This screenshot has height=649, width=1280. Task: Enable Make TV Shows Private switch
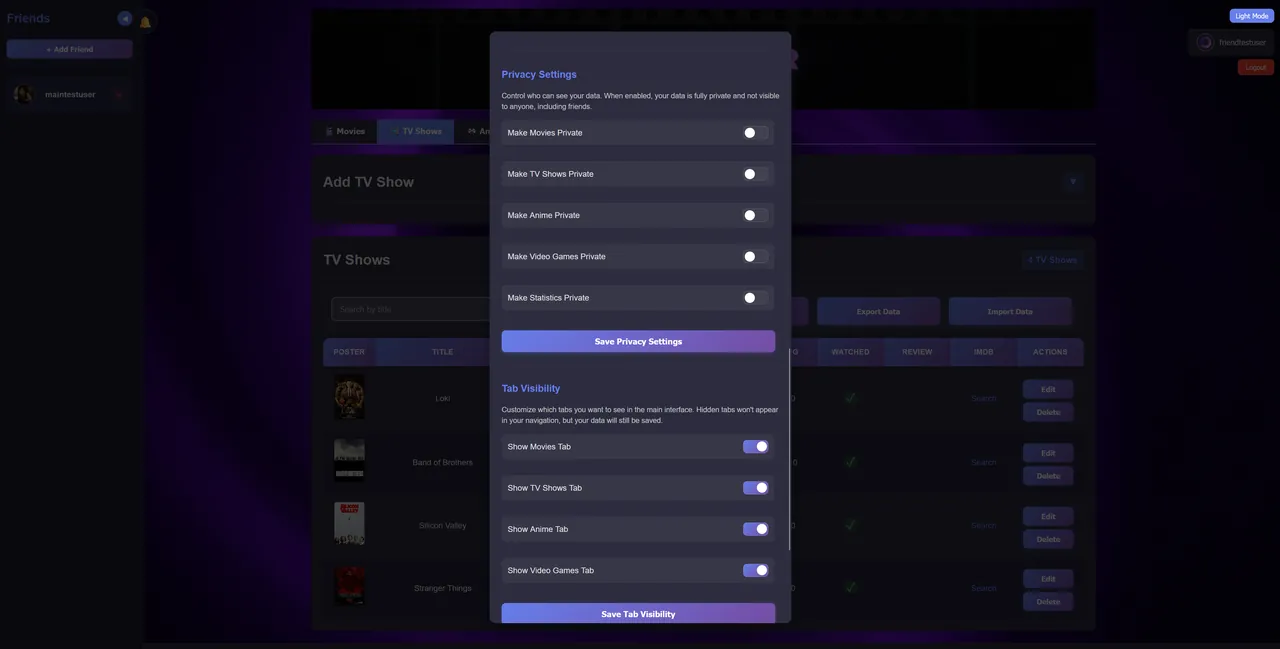point(756,174)
